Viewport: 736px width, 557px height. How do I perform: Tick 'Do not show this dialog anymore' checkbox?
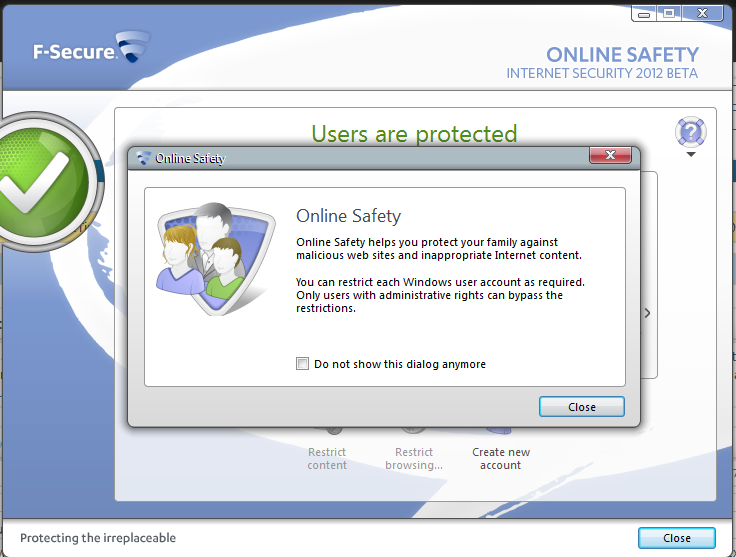(x=302, y=364)
